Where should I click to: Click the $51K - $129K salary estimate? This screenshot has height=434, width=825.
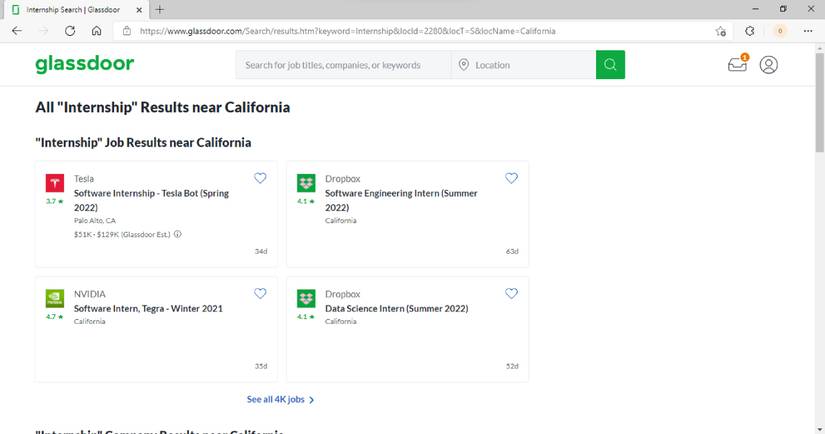click(x=122, y=235)
